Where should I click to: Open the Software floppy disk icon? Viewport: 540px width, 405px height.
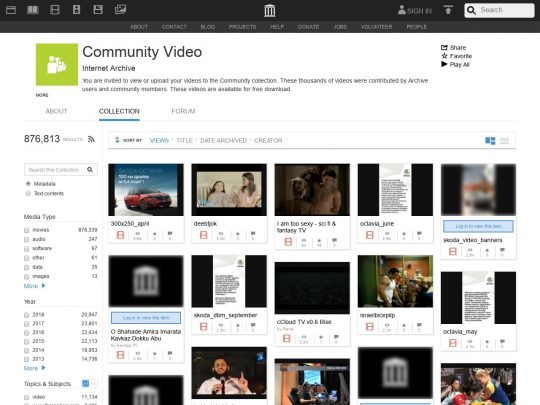coord(98,10)
